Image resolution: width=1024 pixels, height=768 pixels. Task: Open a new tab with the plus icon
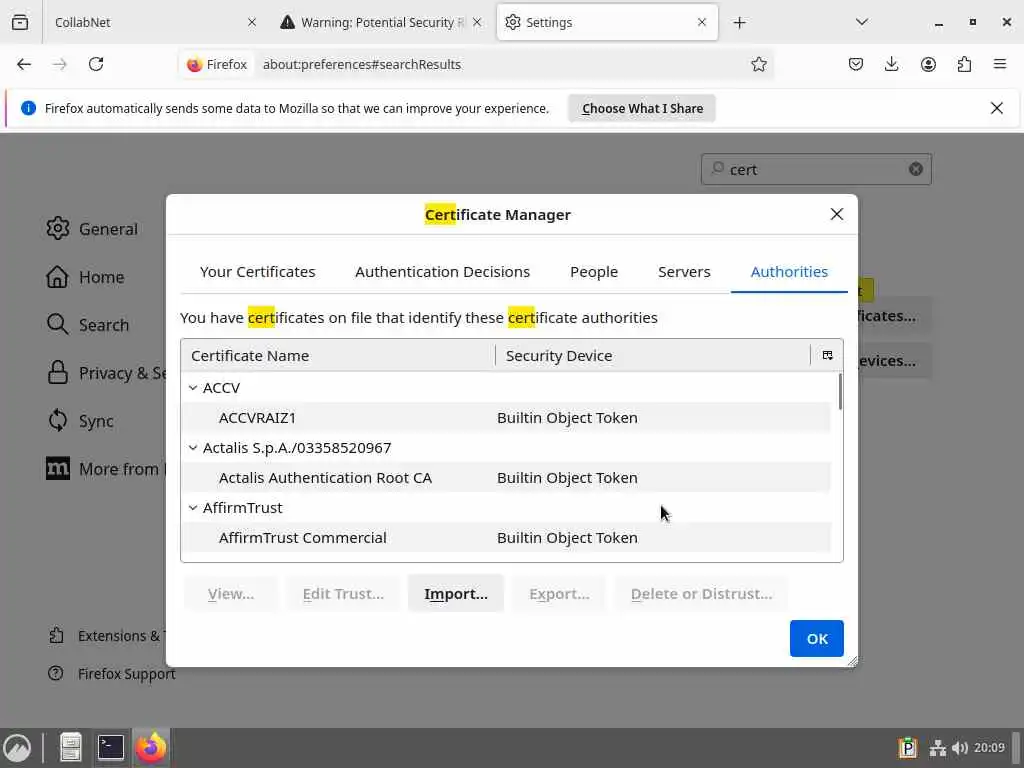pyautogui.click(x=739, y=22)
